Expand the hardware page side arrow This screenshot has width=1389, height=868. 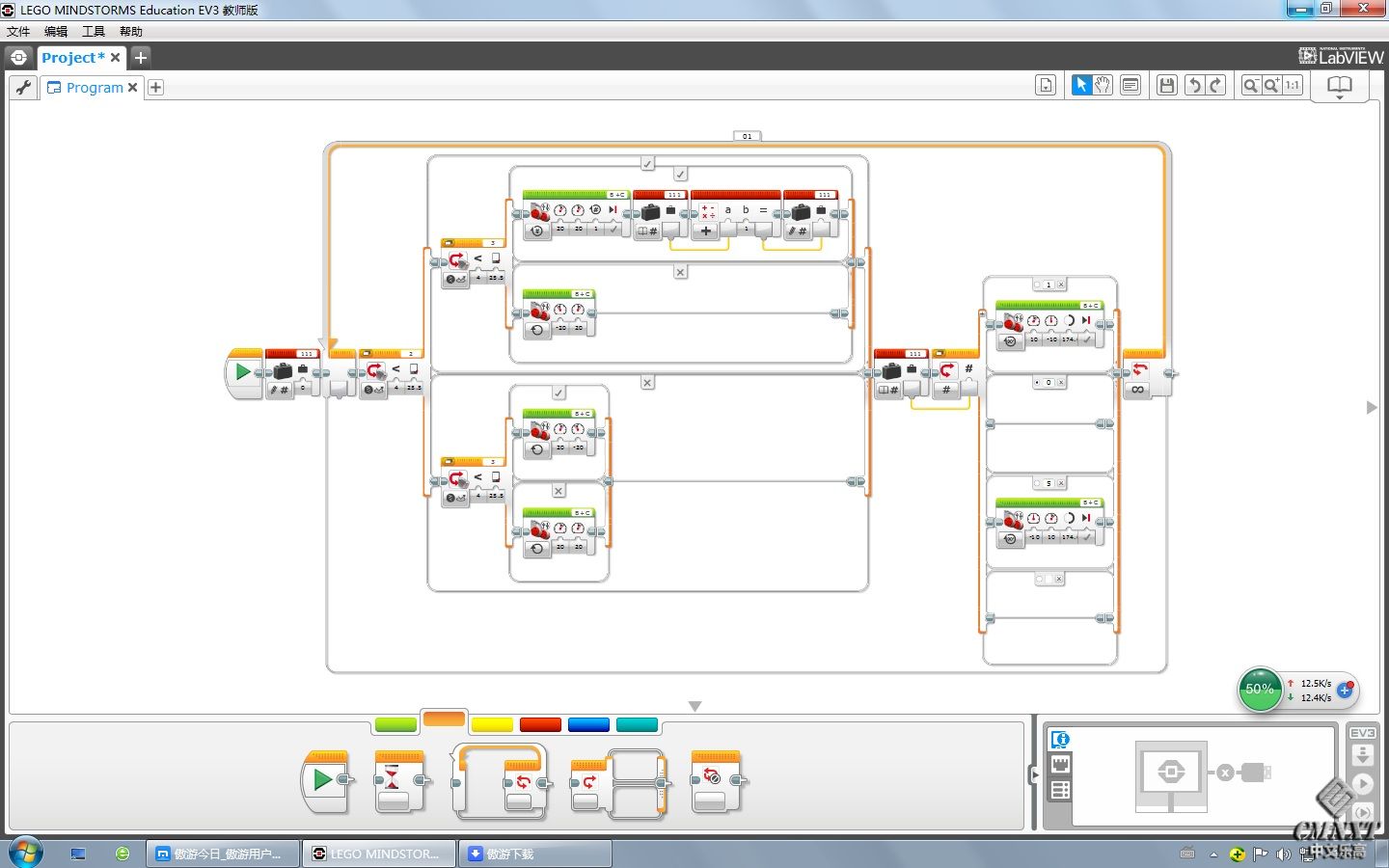[x=1035, y=774]
